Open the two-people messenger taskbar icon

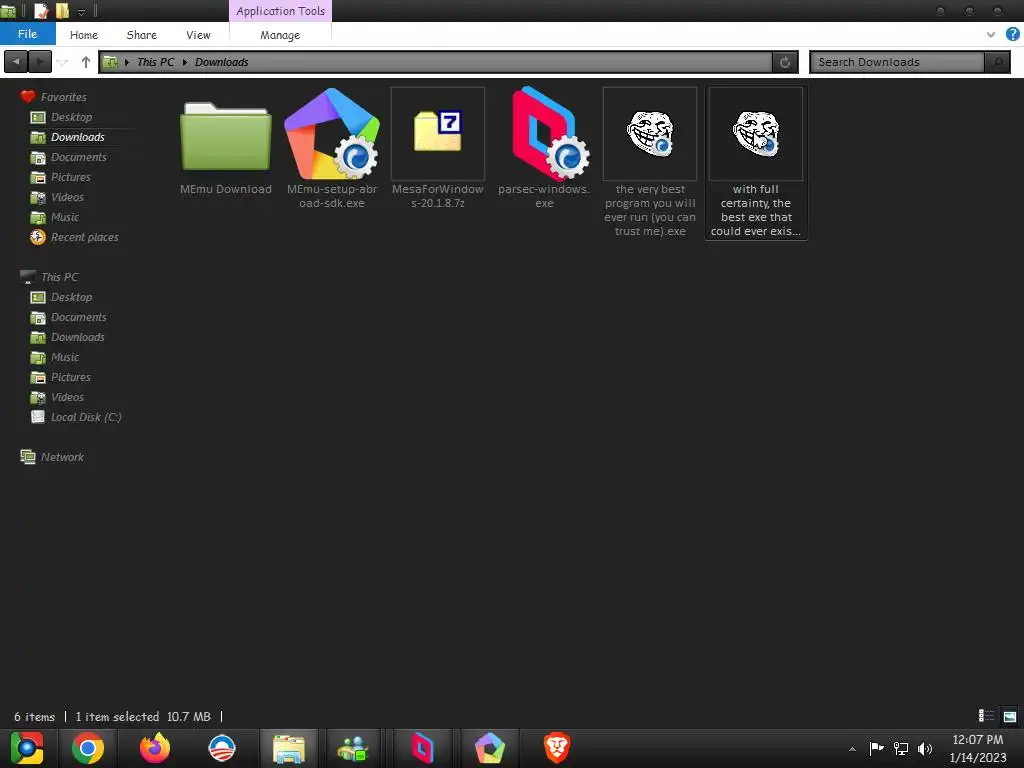353,748
